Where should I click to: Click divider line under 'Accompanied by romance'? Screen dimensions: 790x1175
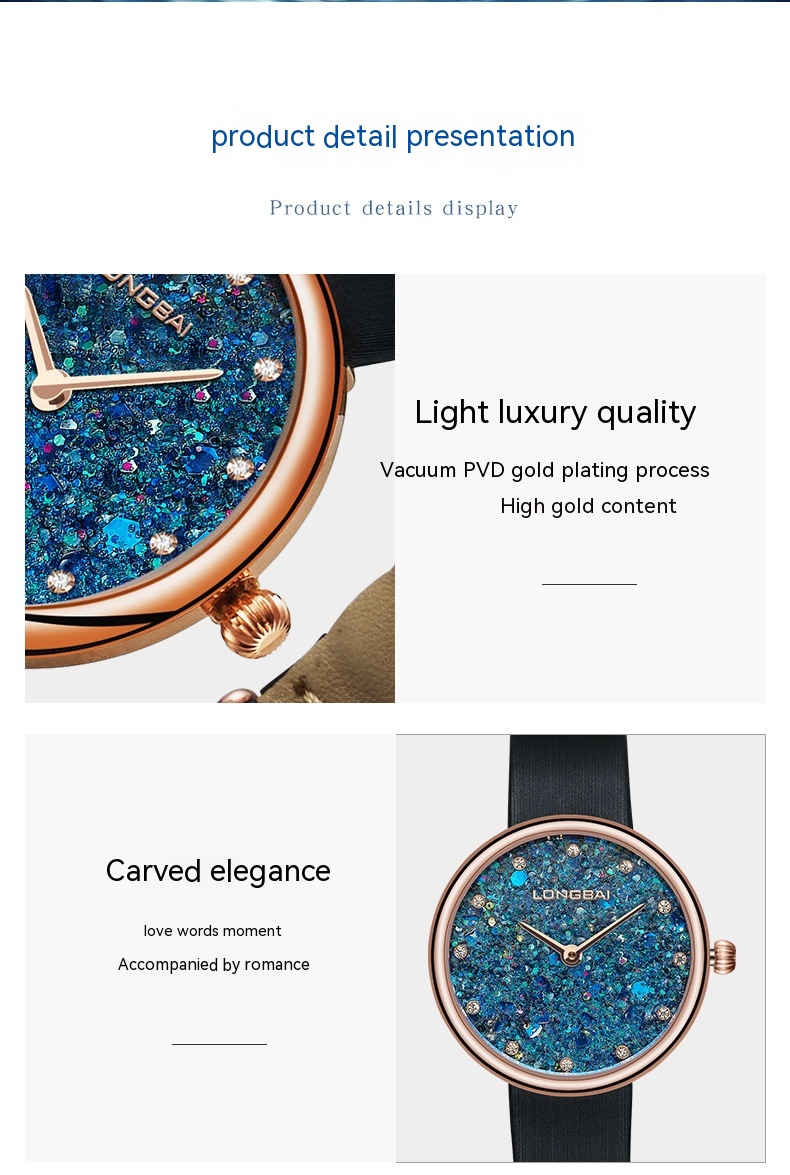pyautogui.click(x=219, y=1044)
